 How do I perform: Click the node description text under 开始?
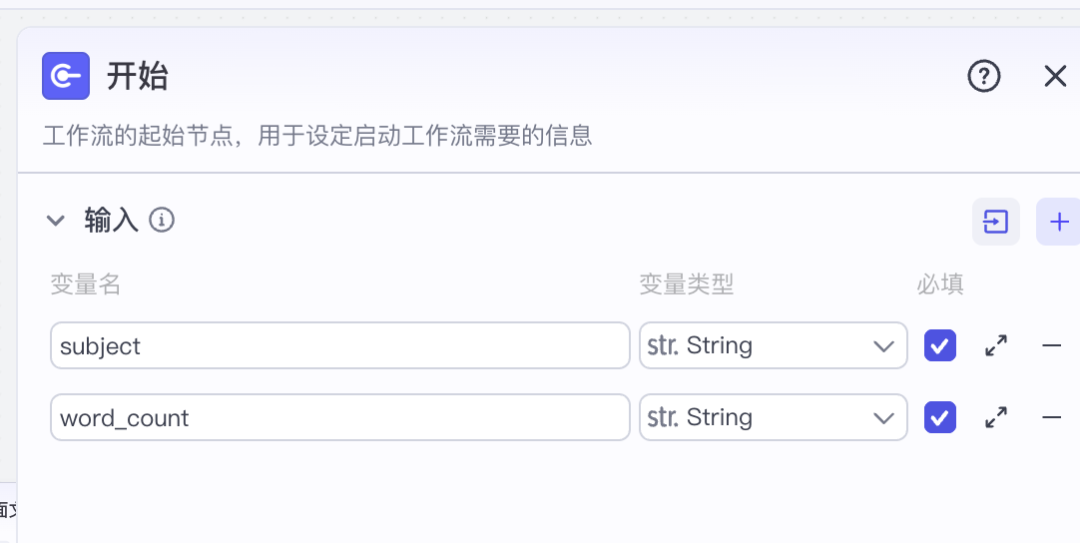(318, 135)
